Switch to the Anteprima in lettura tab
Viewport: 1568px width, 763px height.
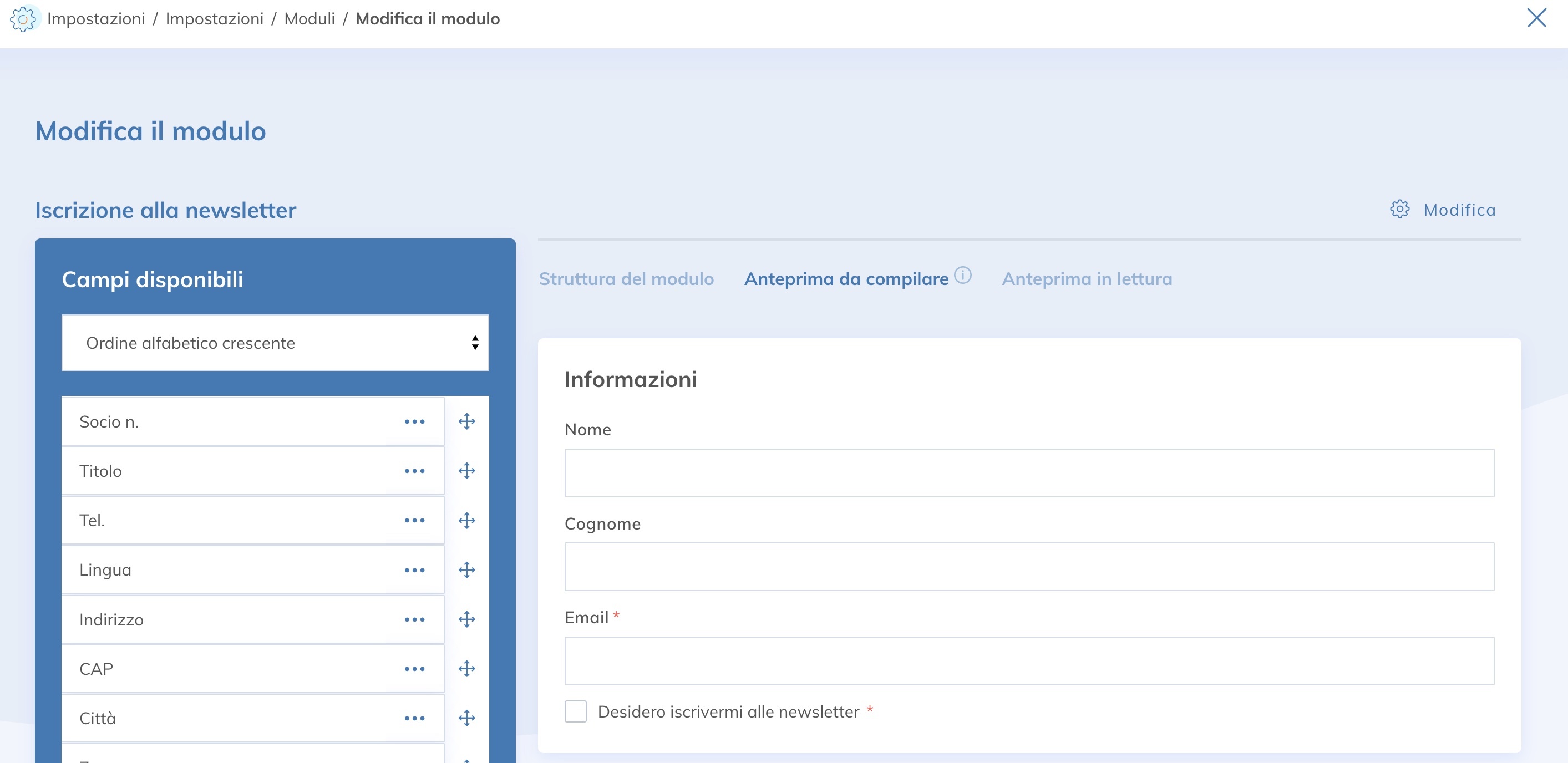click(1087, 279)
